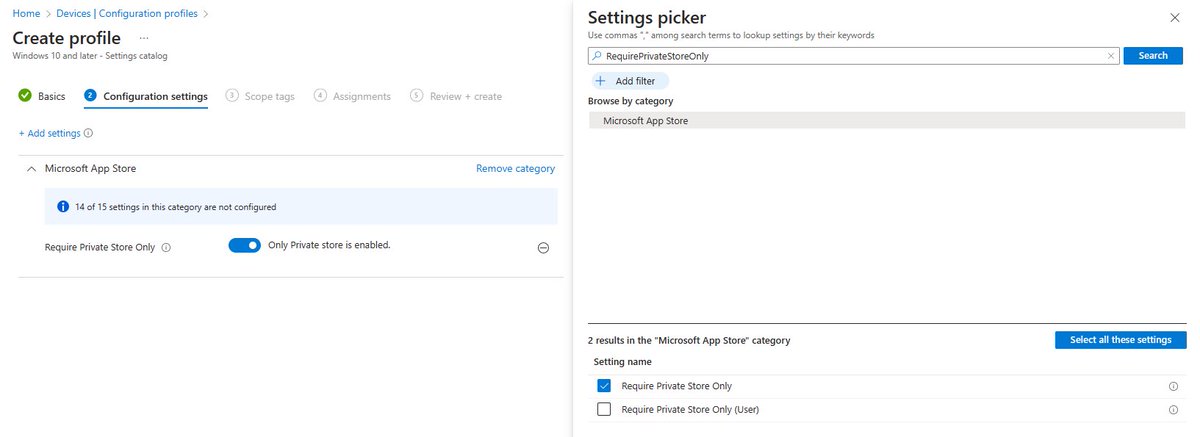Open the Scope tags step

click(260, 96)
